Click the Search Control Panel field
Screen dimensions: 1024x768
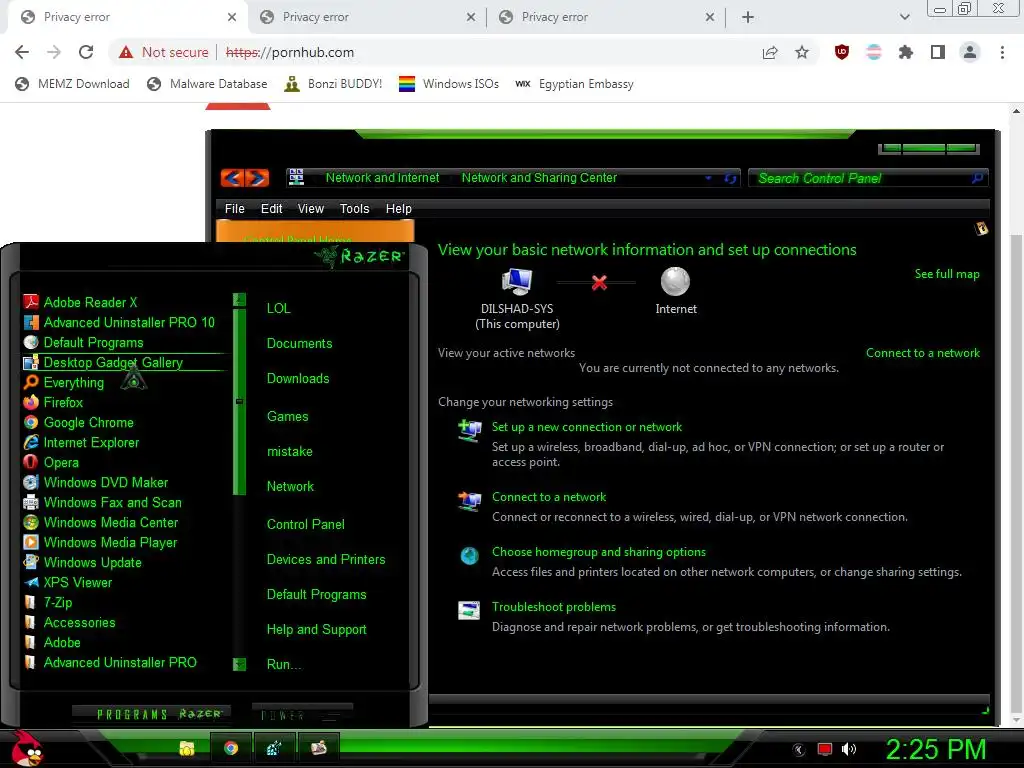pyautogui.click(x=868, y=178)
